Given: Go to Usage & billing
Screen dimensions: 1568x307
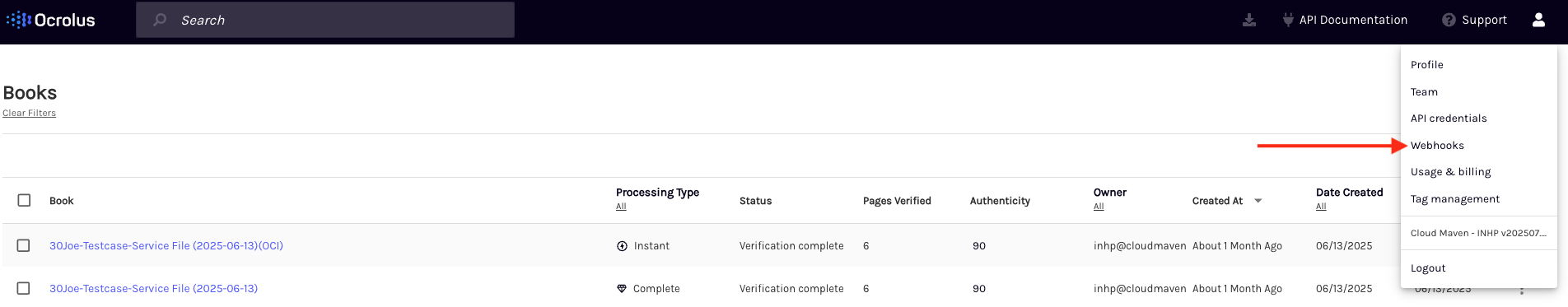Looking at the screenshot, I should [1450, 172].
